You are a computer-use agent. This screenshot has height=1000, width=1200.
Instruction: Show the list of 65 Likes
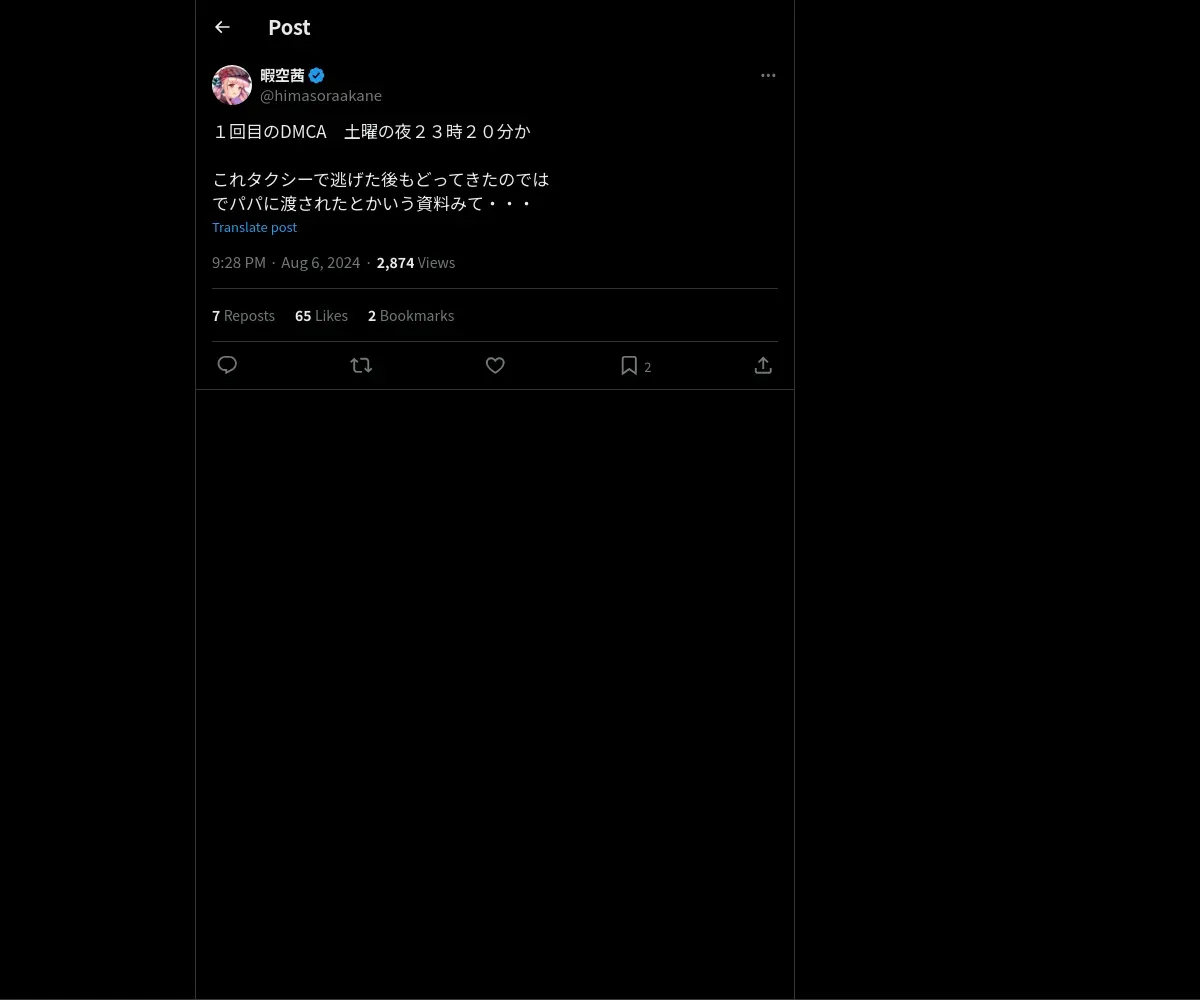pyautogui.click(x=321, y=316)
